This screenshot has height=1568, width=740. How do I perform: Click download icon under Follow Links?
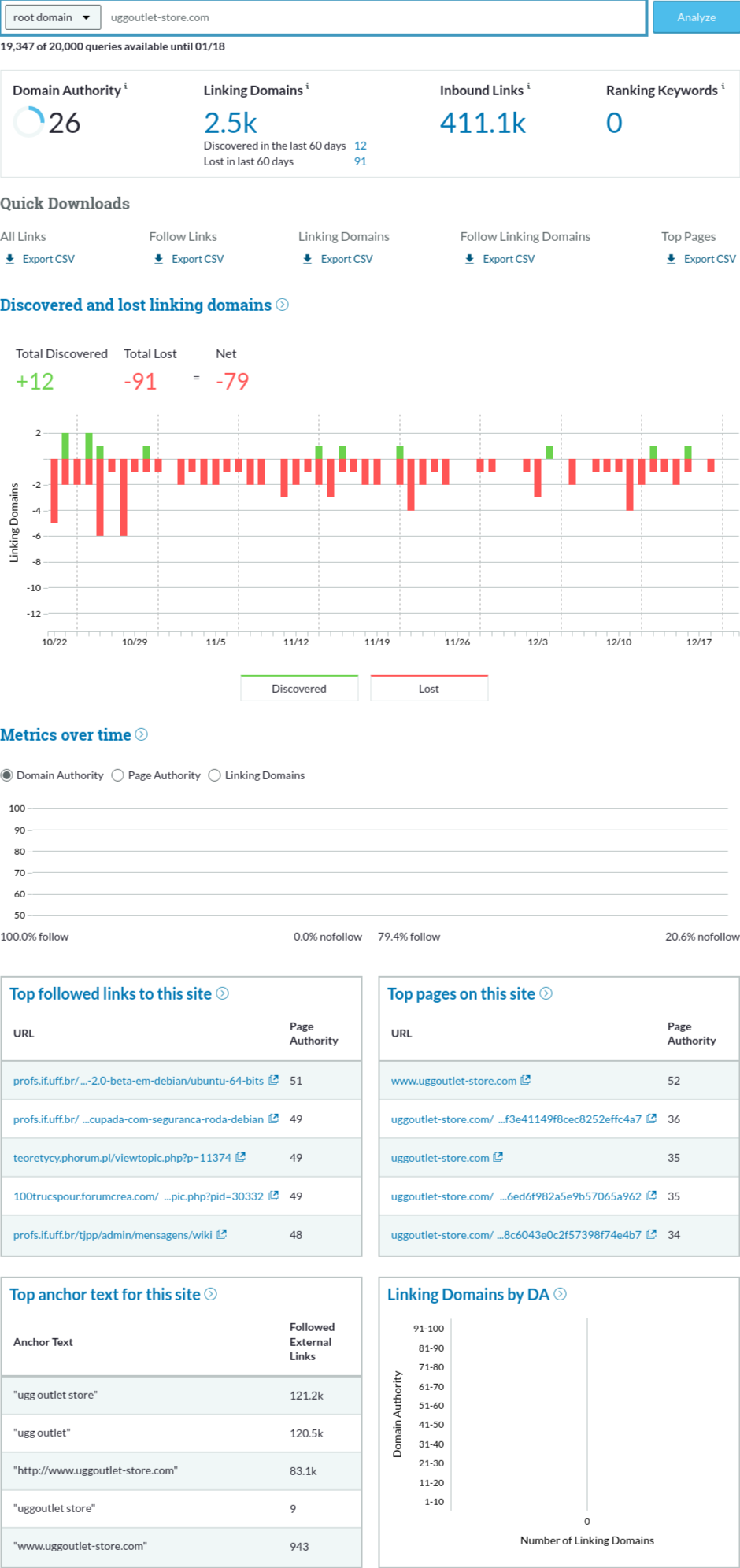pyautogui.click(x=159, y=259)
